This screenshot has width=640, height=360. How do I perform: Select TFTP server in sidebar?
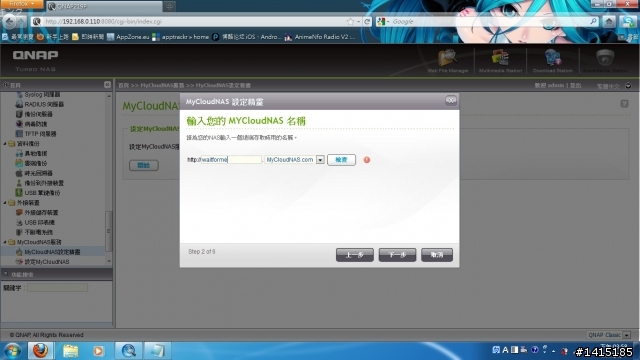[36, 134]
